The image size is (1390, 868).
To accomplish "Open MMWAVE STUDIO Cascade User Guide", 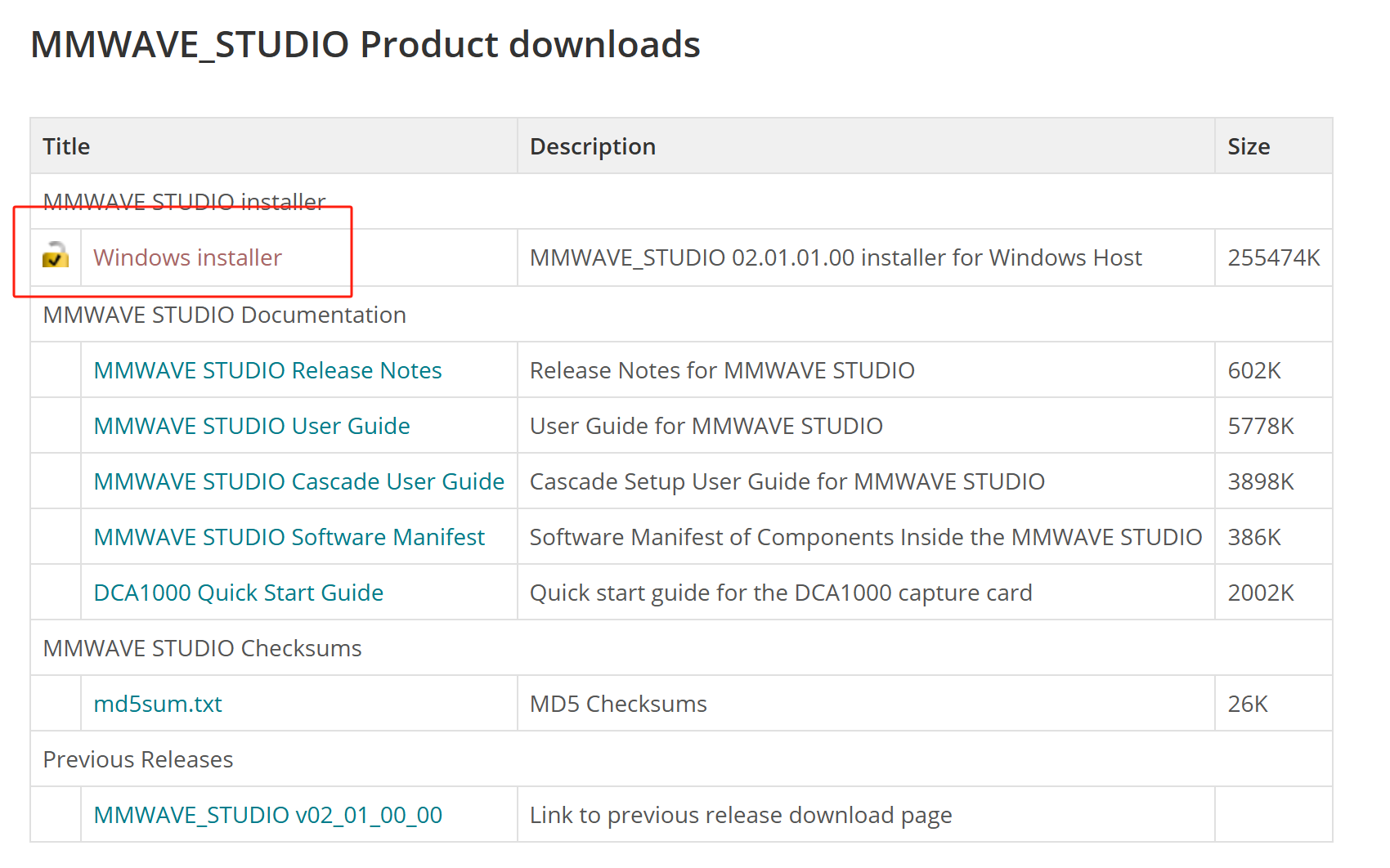I will point(299,481).
